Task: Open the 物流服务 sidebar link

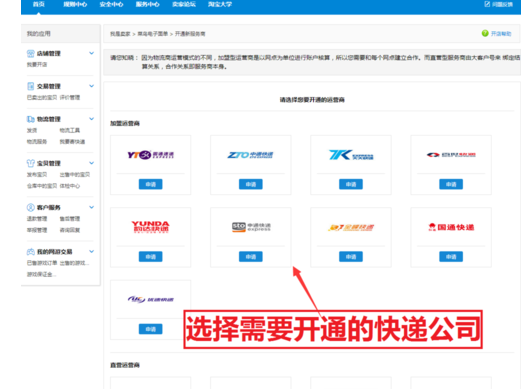Action: coord(37,142)
